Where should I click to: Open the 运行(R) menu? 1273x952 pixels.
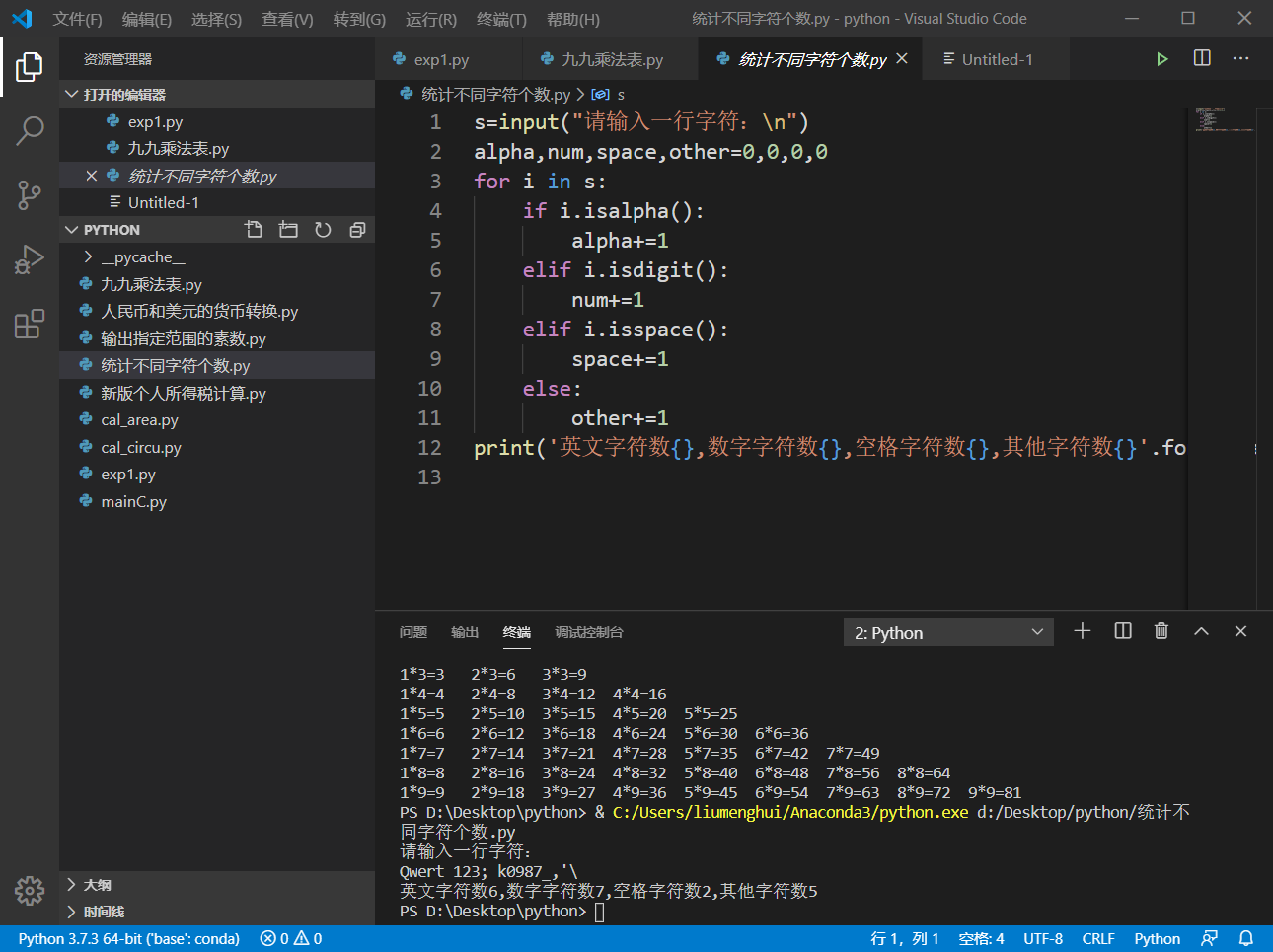tap(431, 19)
